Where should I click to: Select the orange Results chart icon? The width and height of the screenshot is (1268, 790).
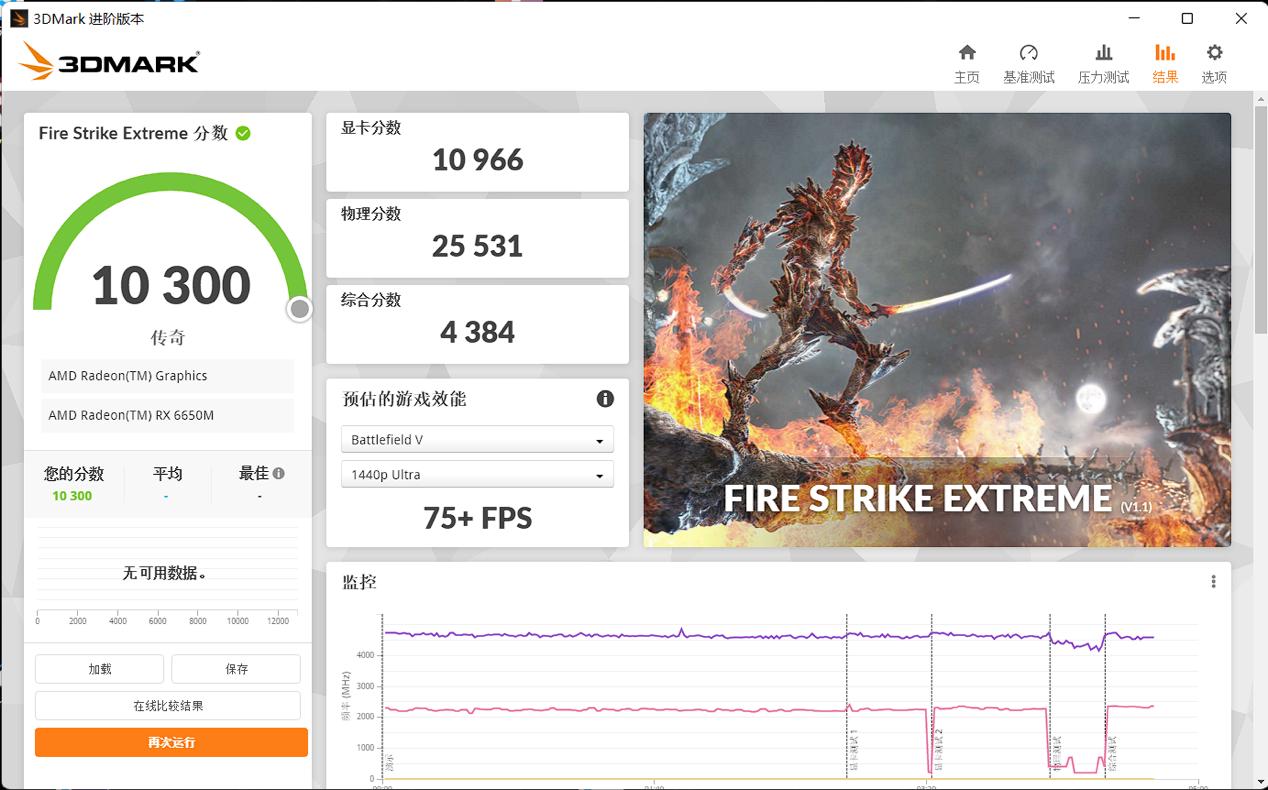pyautogui.click(x=1164, y=53)
